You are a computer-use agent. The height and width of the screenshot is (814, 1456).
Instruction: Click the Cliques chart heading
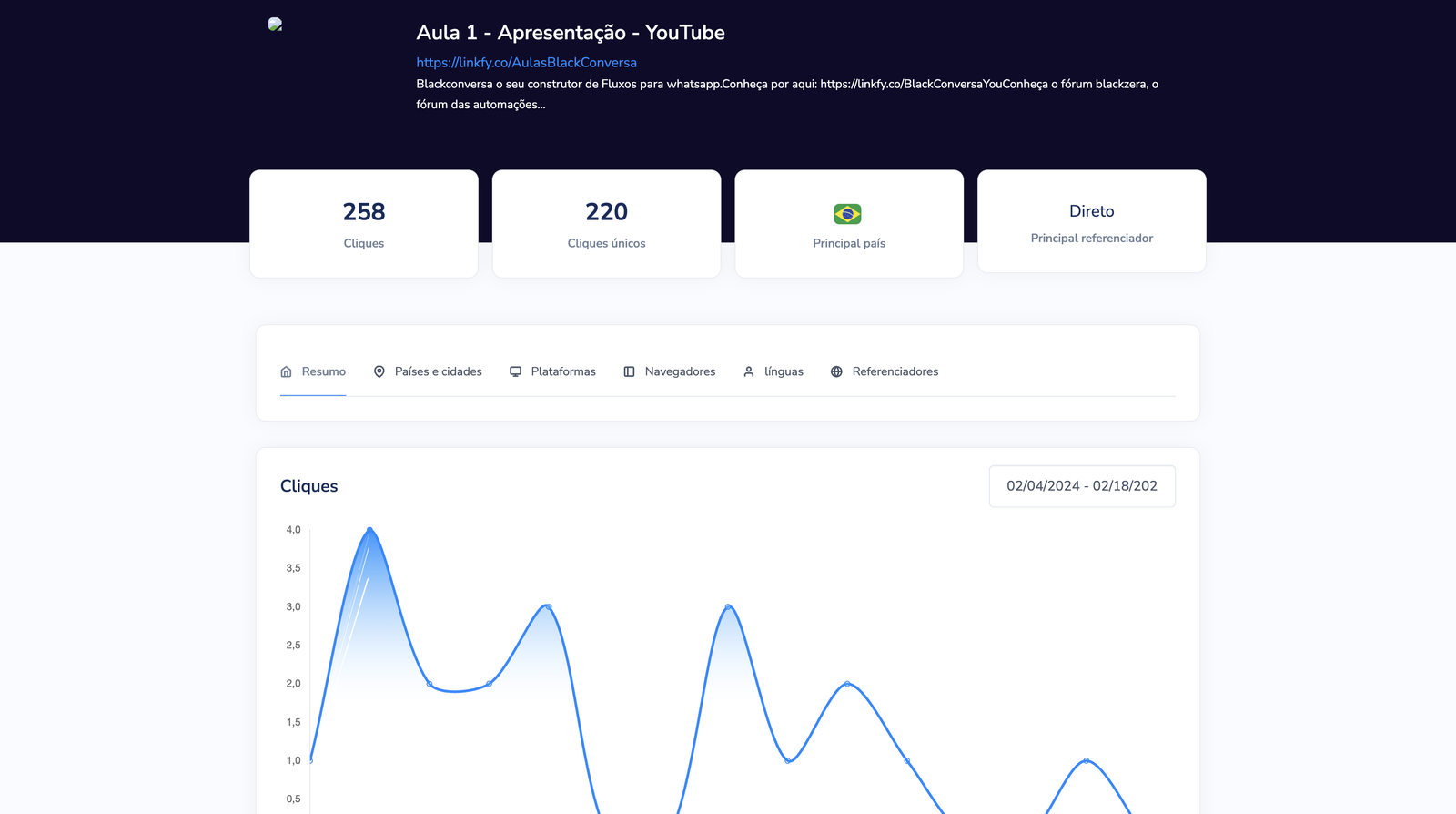tap(308, 486)
